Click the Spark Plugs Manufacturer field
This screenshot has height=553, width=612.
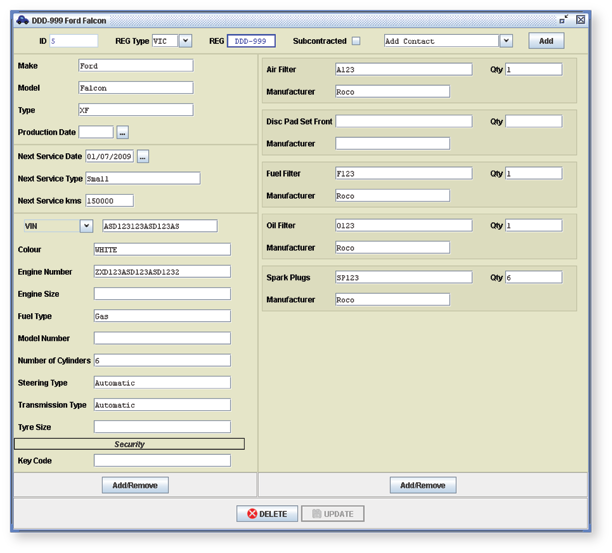coord(392,300)
